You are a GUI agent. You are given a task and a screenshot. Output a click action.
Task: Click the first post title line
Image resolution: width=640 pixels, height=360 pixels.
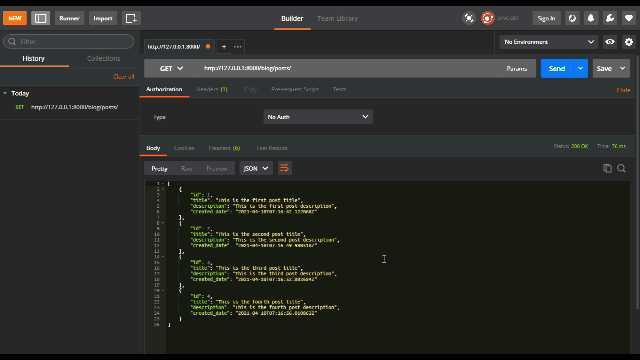coord(246,200)
